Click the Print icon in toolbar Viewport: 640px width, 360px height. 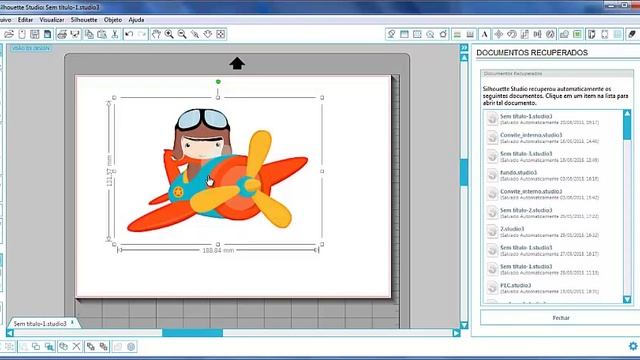point(62,34)
